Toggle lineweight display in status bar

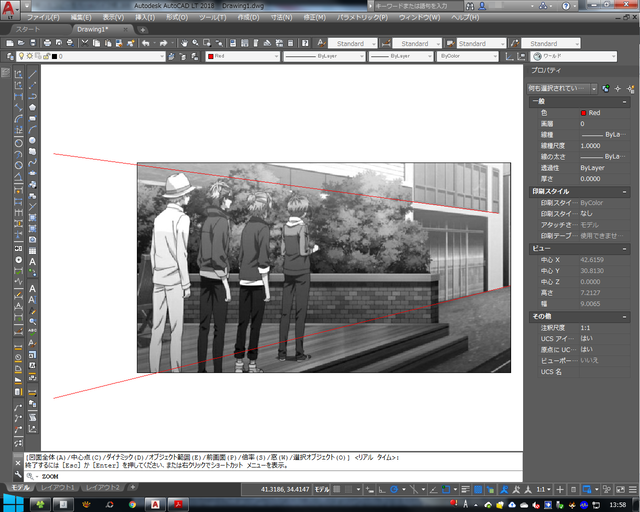[465, 489]
